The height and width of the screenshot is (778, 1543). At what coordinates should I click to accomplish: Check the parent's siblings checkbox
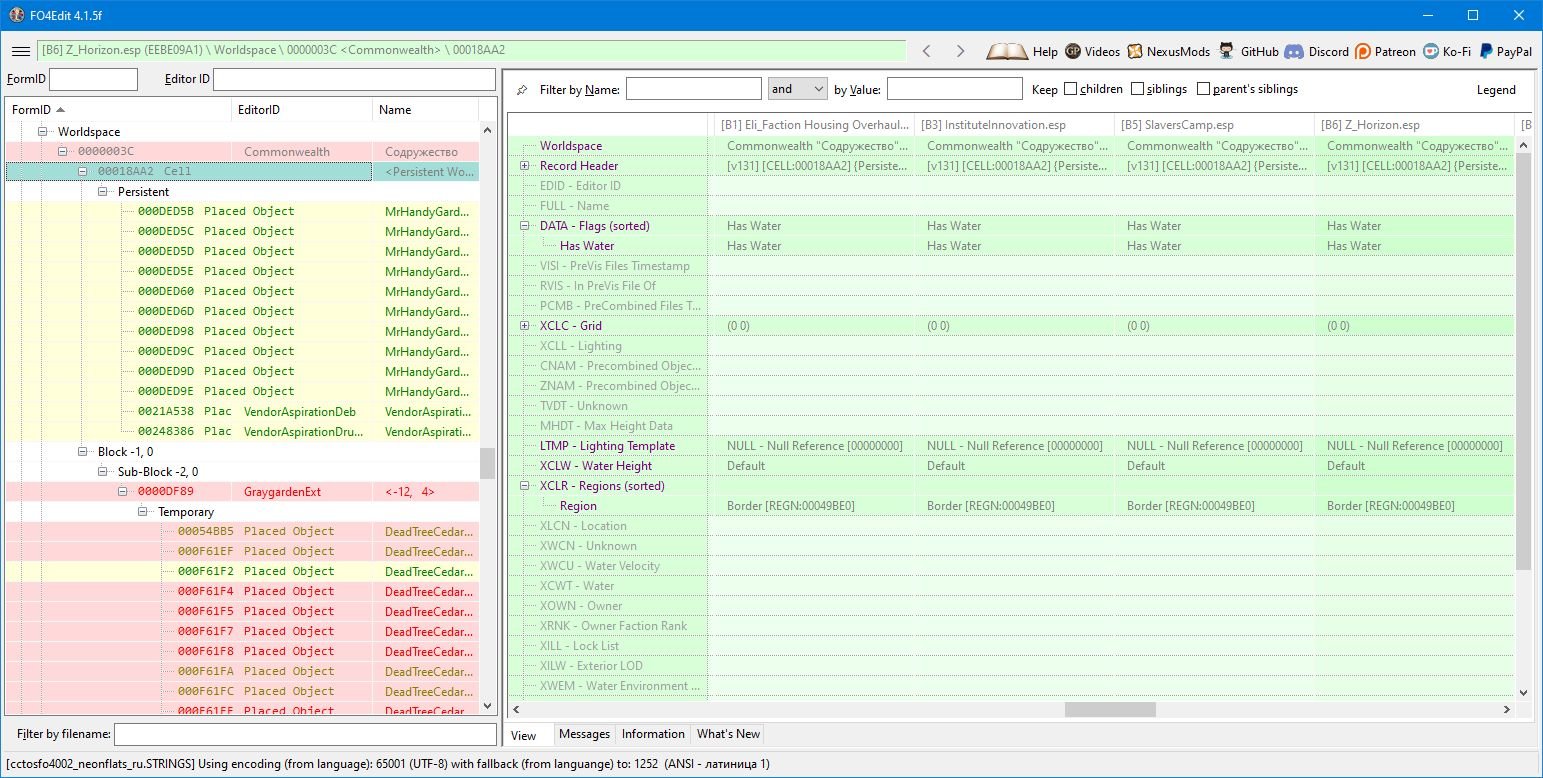tap(1203, 89)
